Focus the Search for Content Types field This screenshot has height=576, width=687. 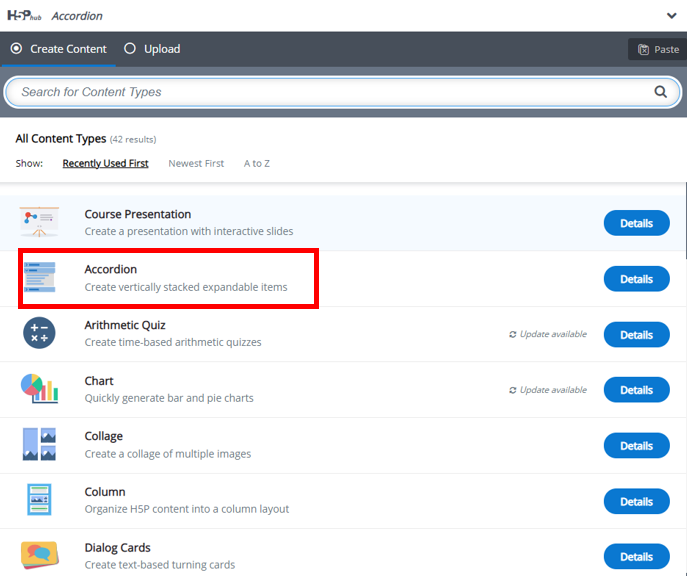click(x=330, y=92)
